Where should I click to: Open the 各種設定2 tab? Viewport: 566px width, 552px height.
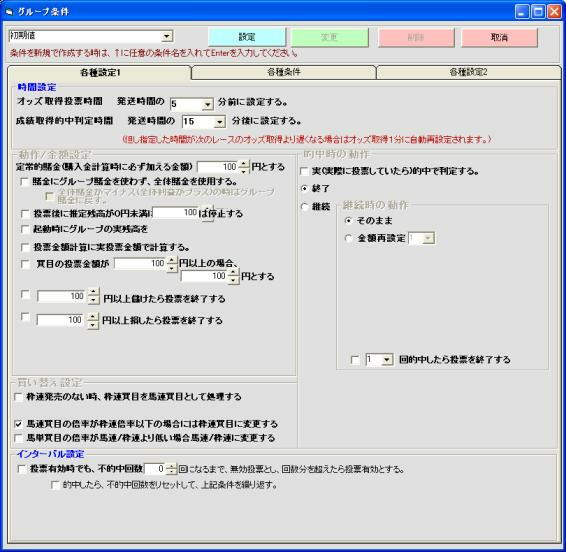point(468,72)
